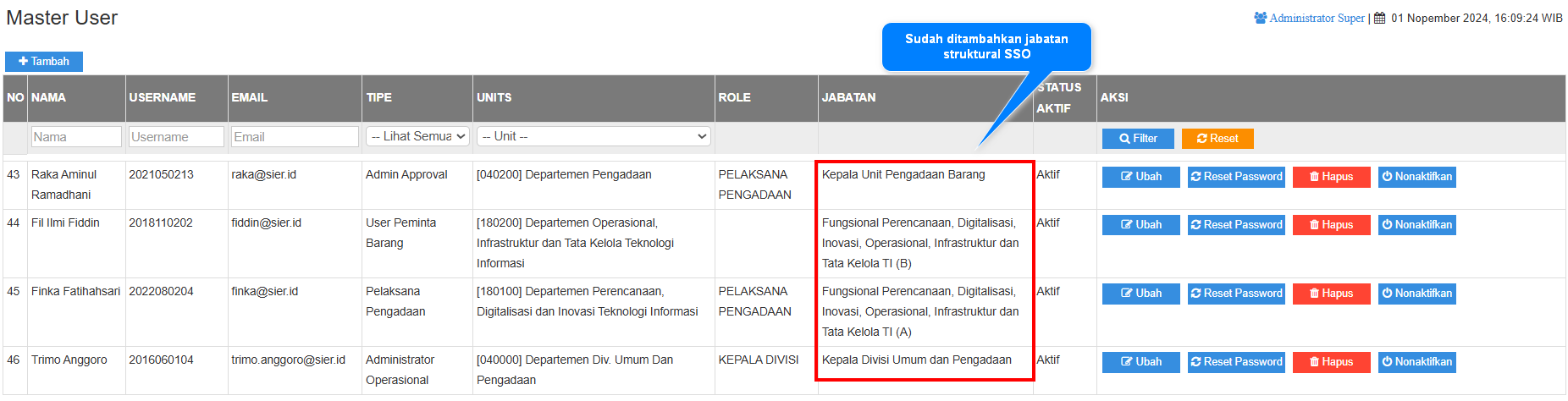Screen dimensions: 1568x401
Task: Nonaktifkan the Trimo Anggoro account
Action: (x=1416, y=362)
